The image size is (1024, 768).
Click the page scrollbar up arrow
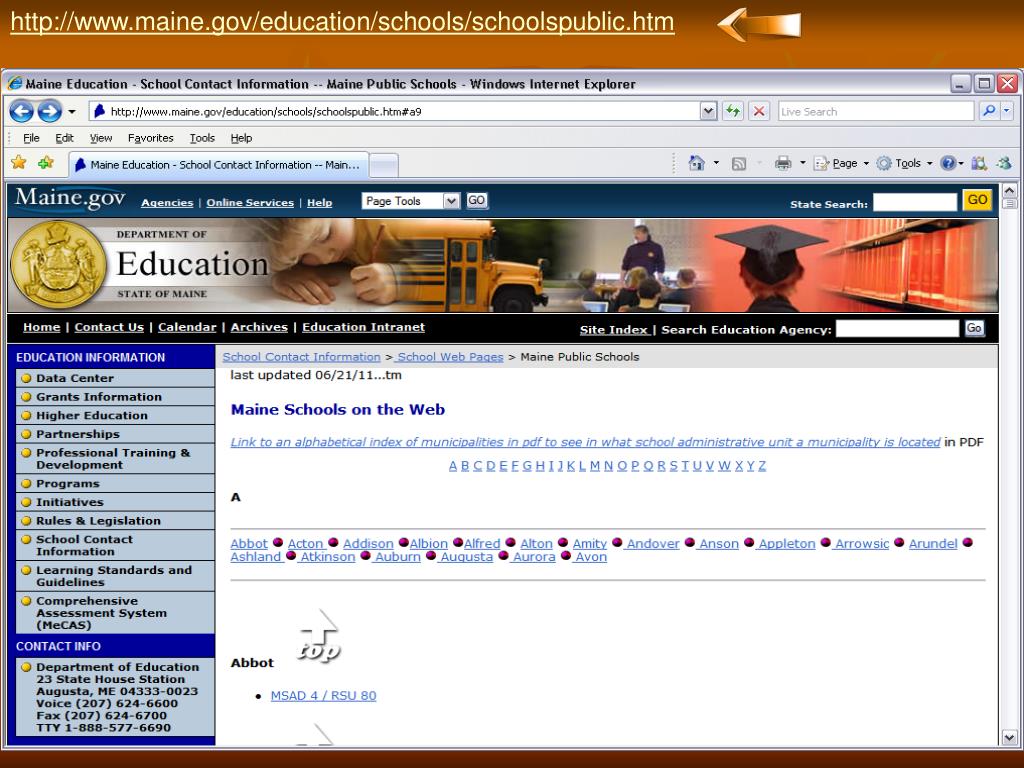1009,191
